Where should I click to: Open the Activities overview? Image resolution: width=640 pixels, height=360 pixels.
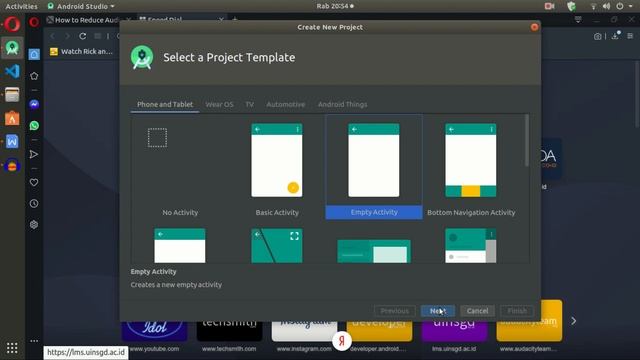21,6
